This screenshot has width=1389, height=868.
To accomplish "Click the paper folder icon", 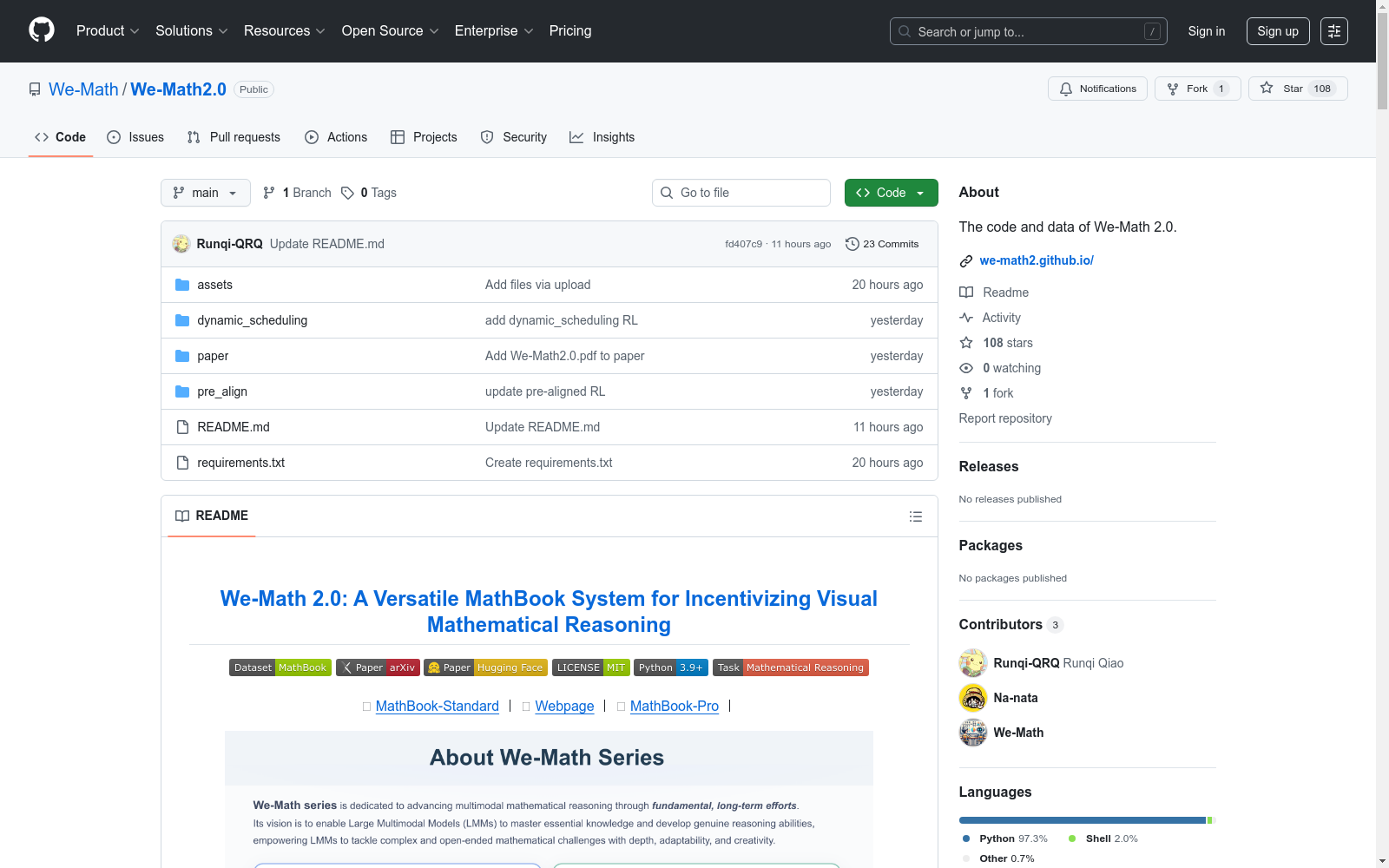I will 182,356.
